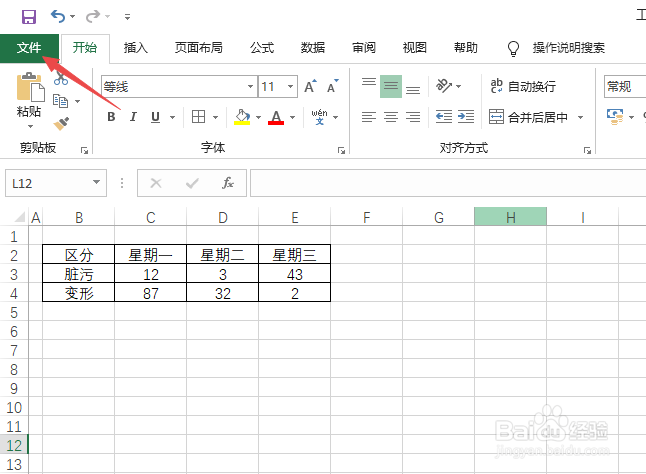Open the fill color palette dropdown
The width and height of the screenshot is (646, 474).
click(x=258, y=118)
